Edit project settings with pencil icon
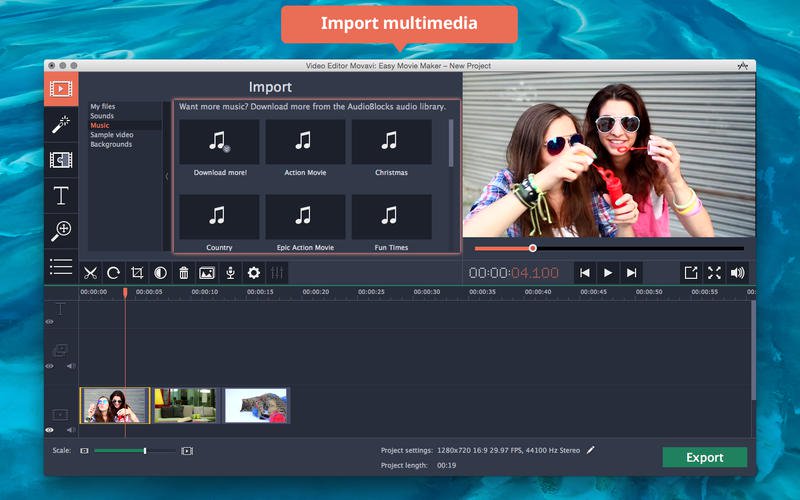 point(591,450)
